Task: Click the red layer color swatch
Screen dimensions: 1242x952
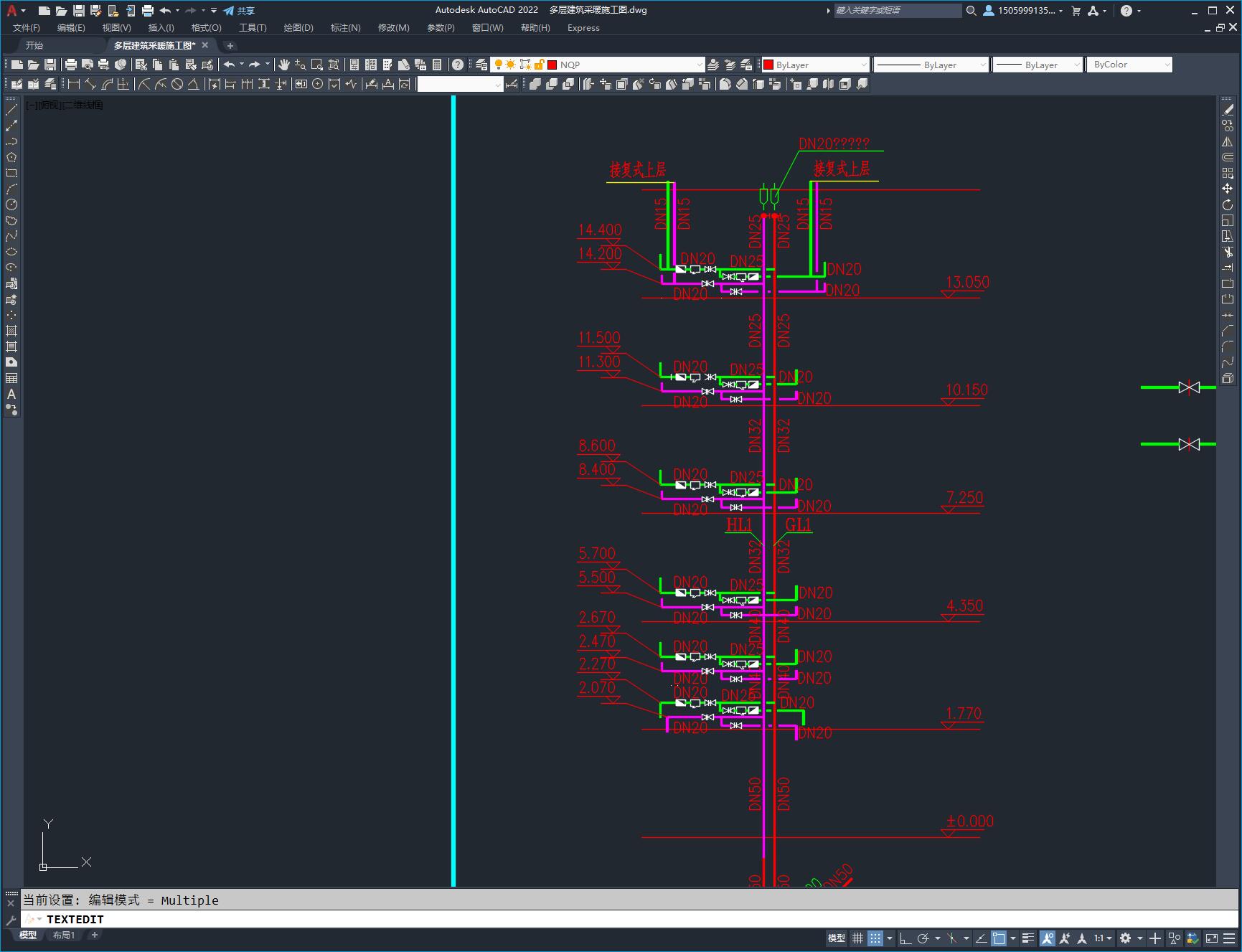Action: [x=552, y=65]
